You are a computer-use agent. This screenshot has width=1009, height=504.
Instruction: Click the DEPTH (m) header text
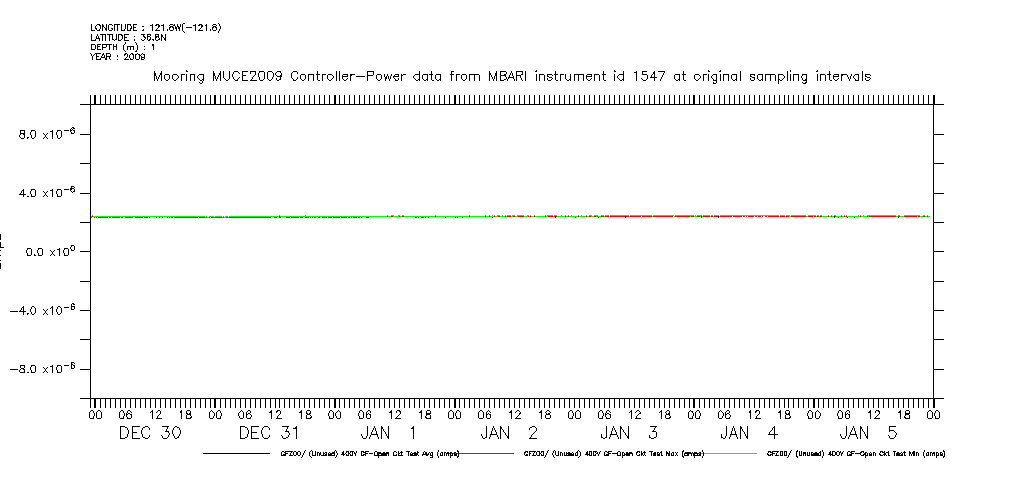click(122, 47)
